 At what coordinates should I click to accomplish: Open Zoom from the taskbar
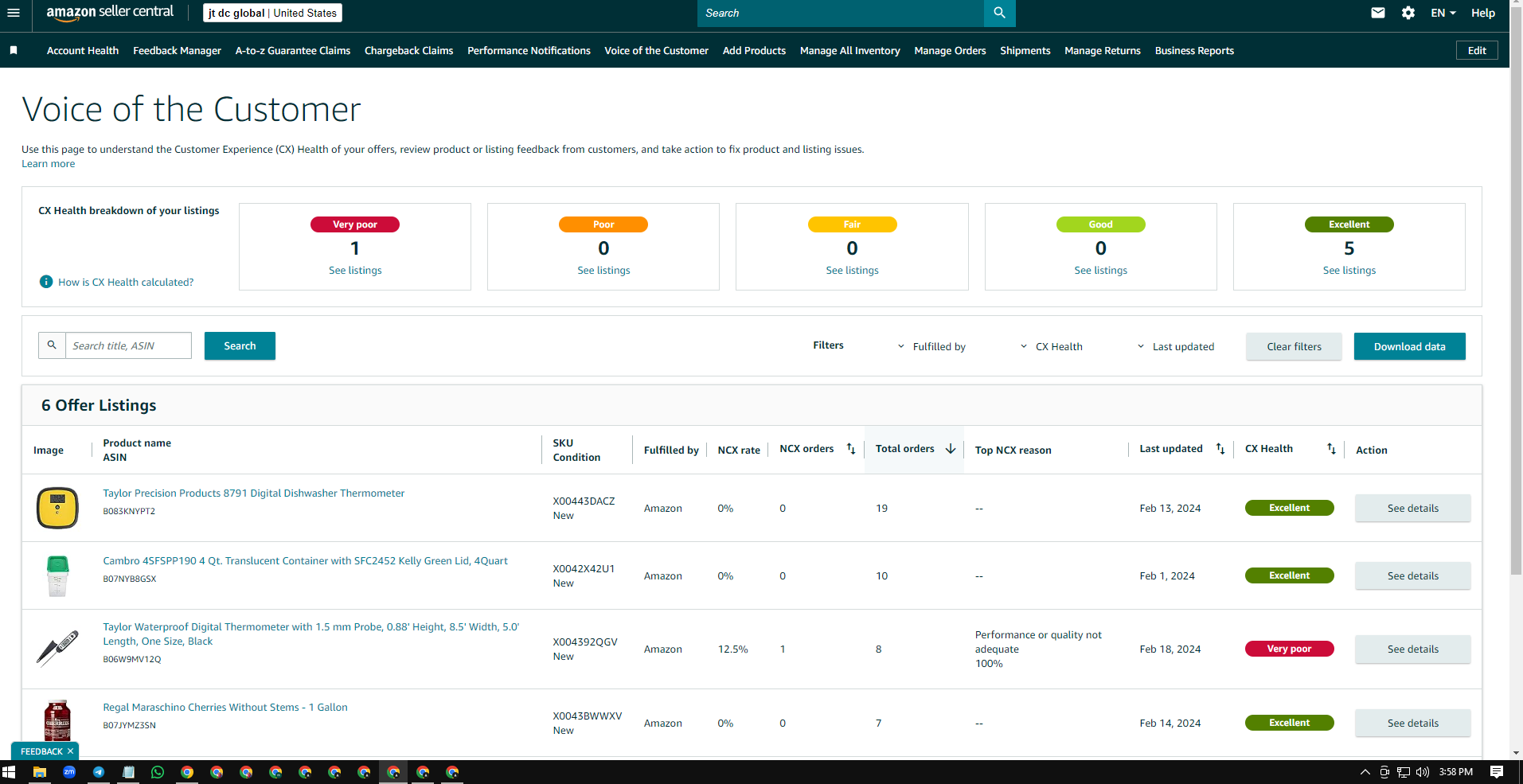69,772
